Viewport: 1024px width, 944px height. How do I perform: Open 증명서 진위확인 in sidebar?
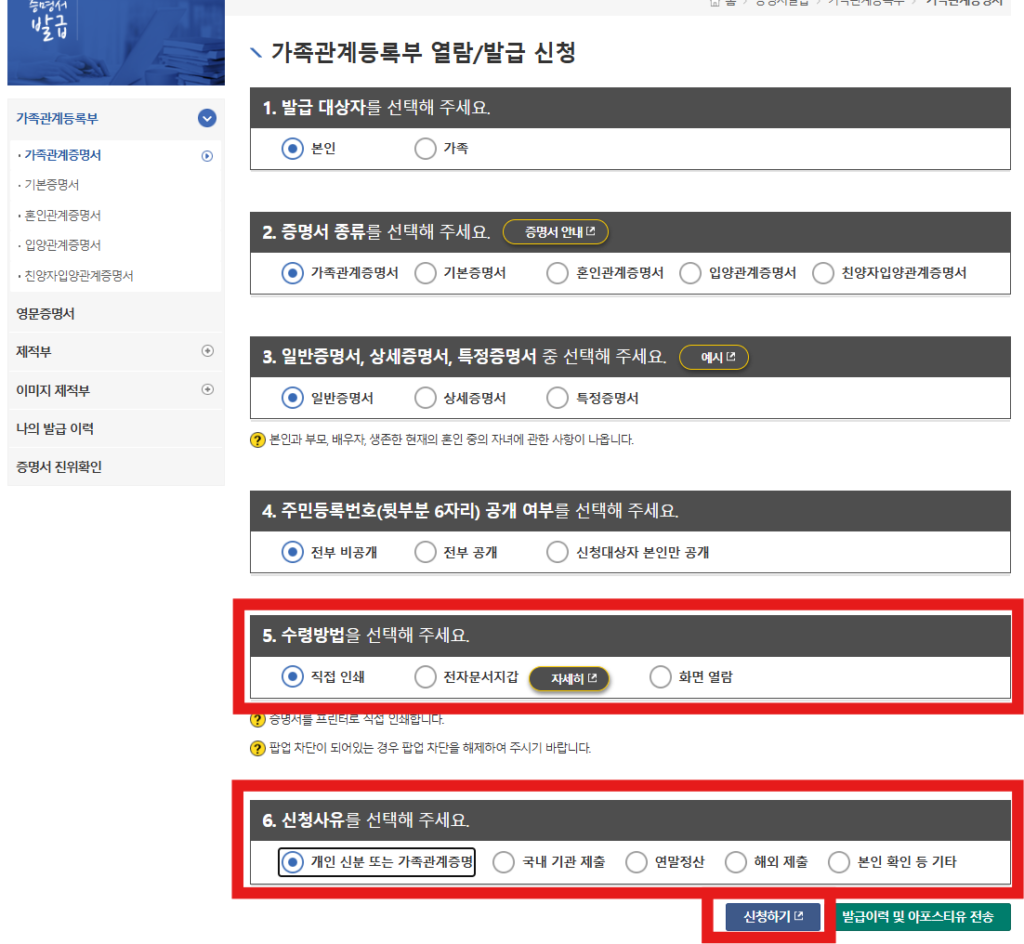(x=59, y=467)
